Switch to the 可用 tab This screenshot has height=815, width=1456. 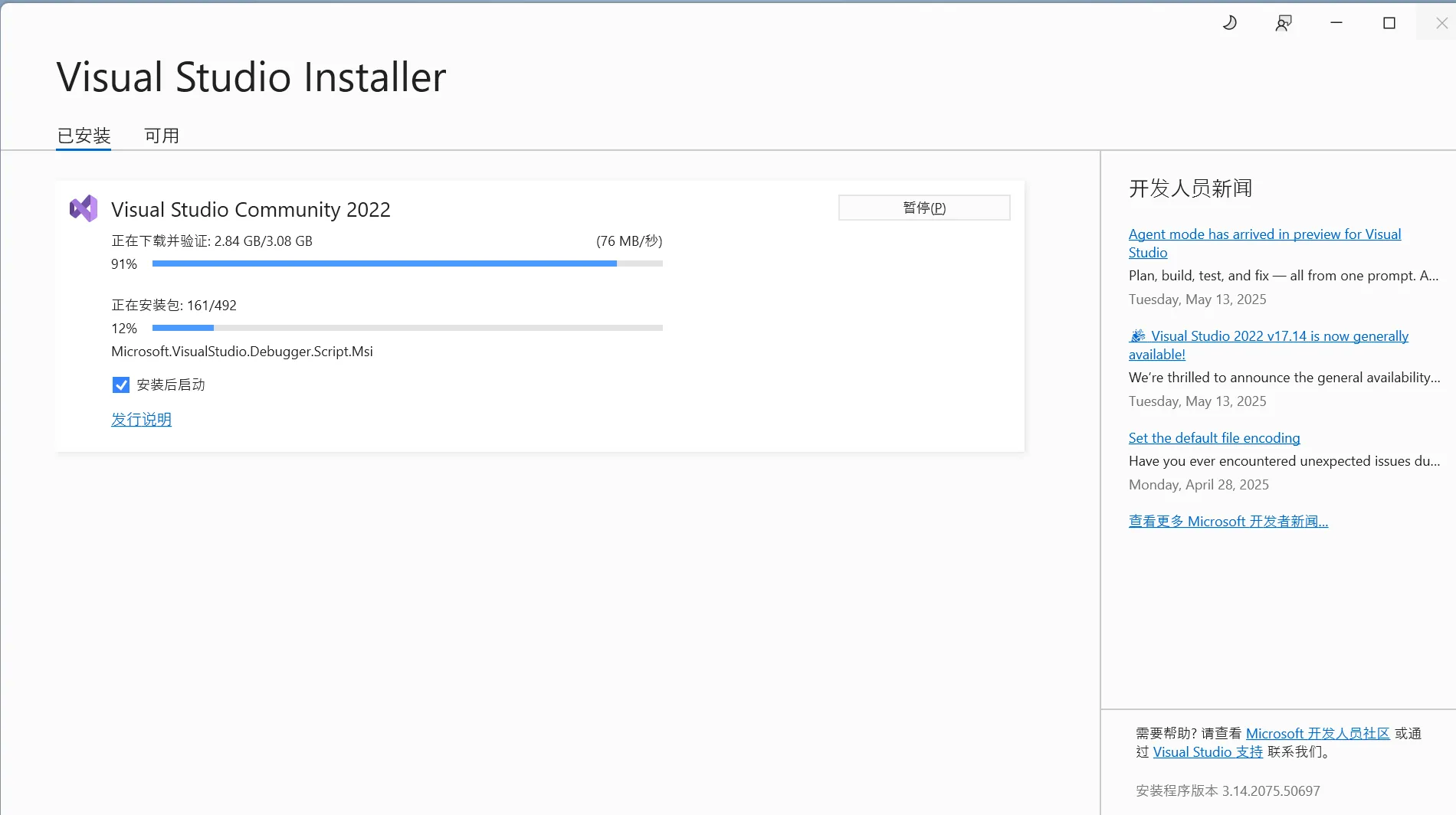(x=162, y=136)
